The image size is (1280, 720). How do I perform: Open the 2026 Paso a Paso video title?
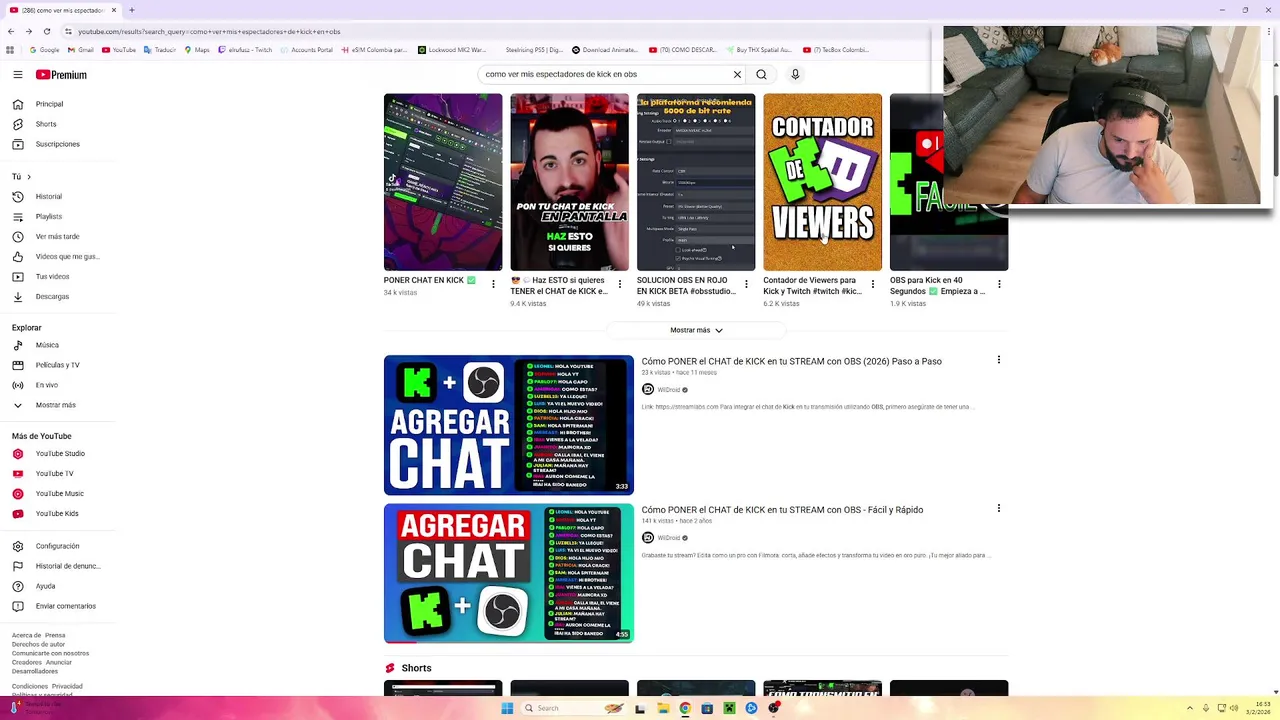[791, 361]
